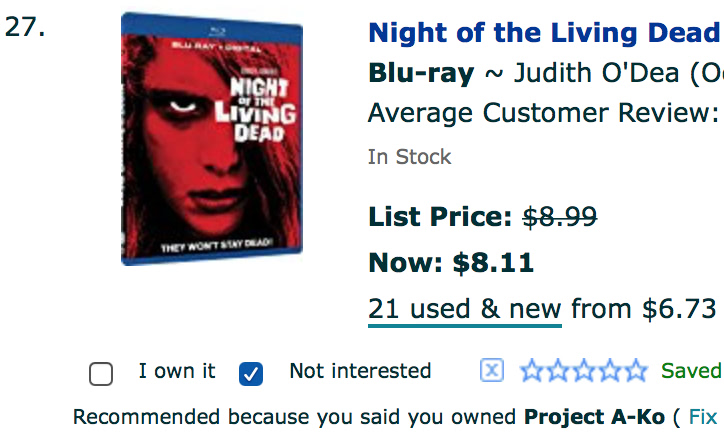Click the 'Now: $8.11' price
Screen dimensions: 724x440
point(451,263)
